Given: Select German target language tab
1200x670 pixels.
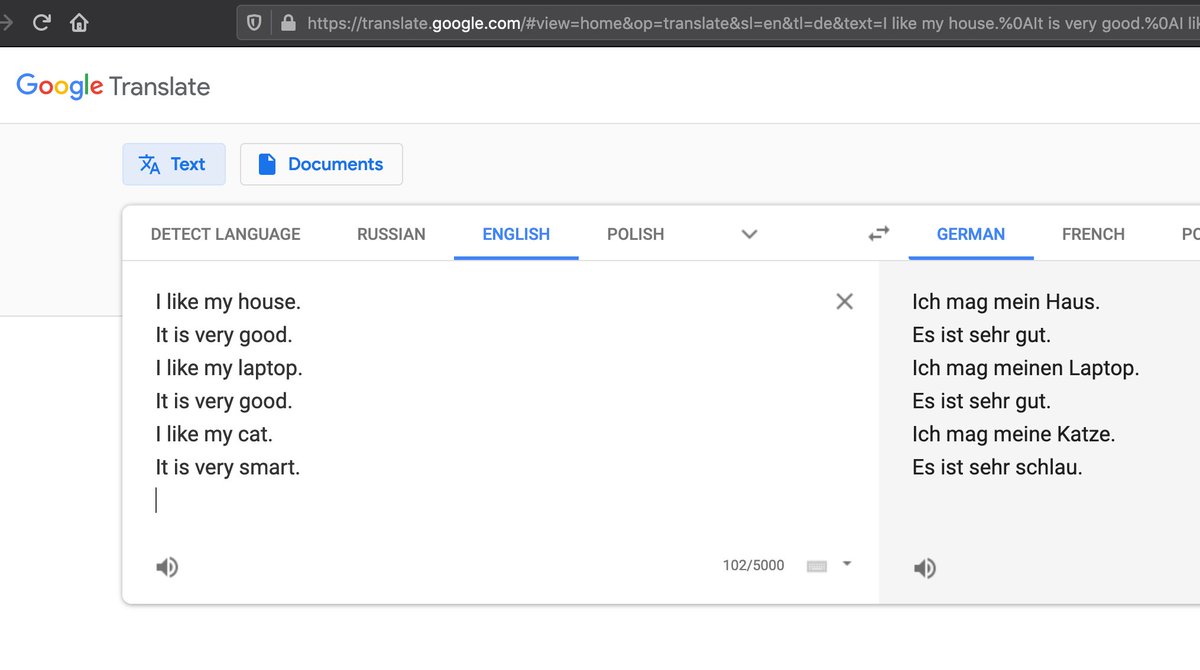Looking at the screenshot, I should pyautogui.click(x=971, y=234).
